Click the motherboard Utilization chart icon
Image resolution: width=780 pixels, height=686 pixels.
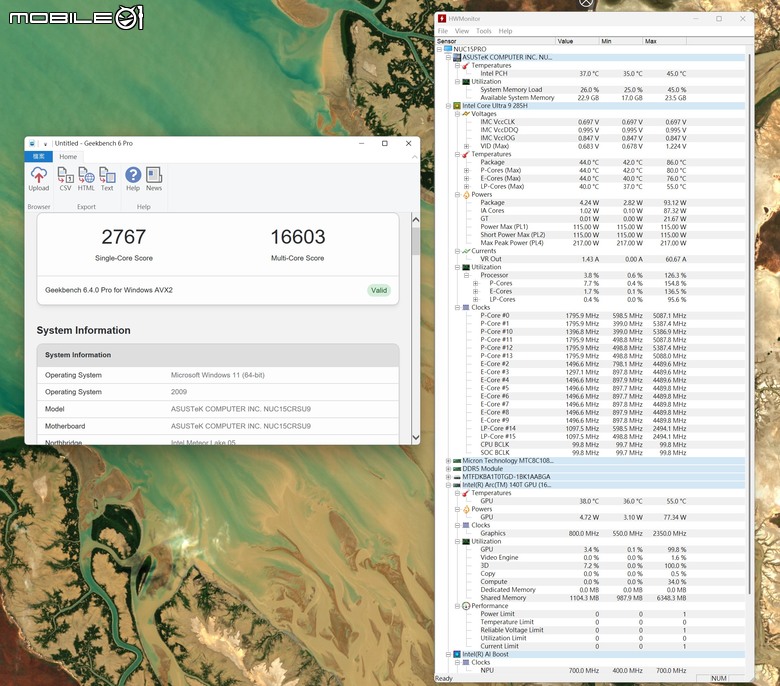point(466,82)
